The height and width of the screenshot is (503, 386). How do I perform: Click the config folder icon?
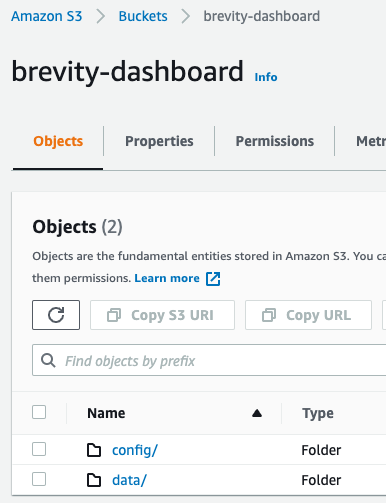(x=94, y=450)
